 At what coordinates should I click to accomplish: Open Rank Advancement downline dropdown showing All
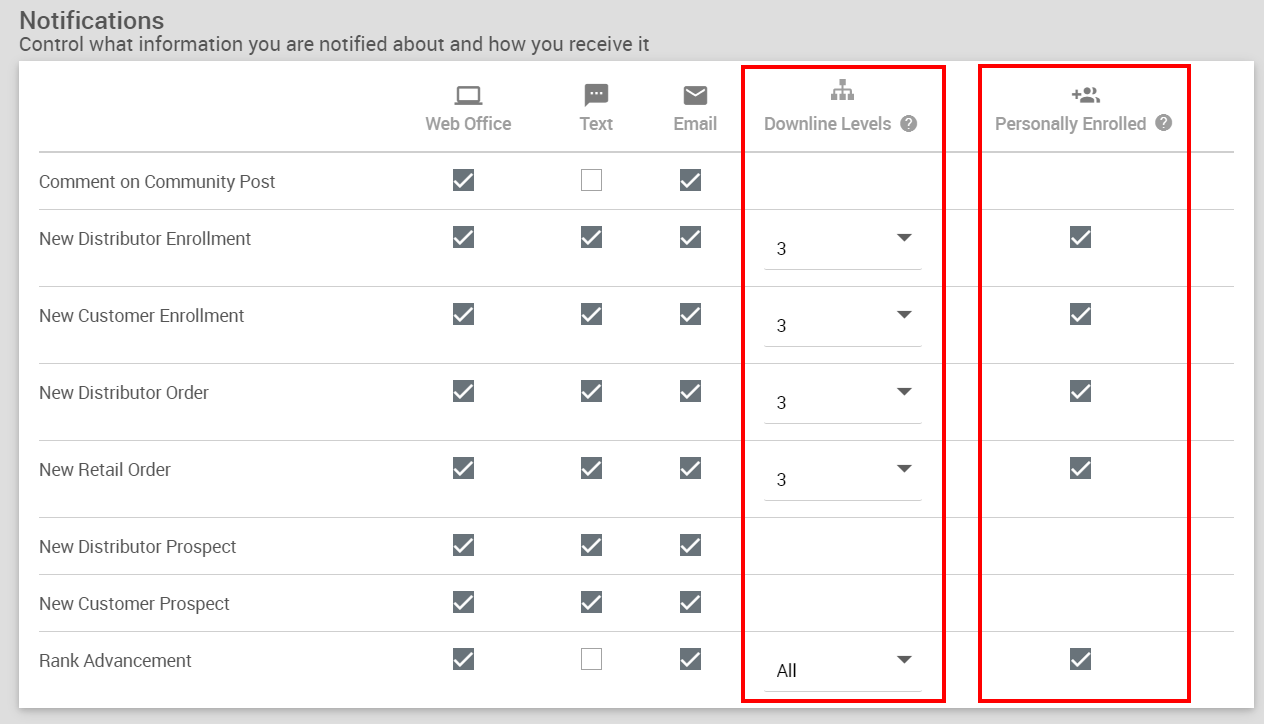pyautogui.click(x=842, y=669)
